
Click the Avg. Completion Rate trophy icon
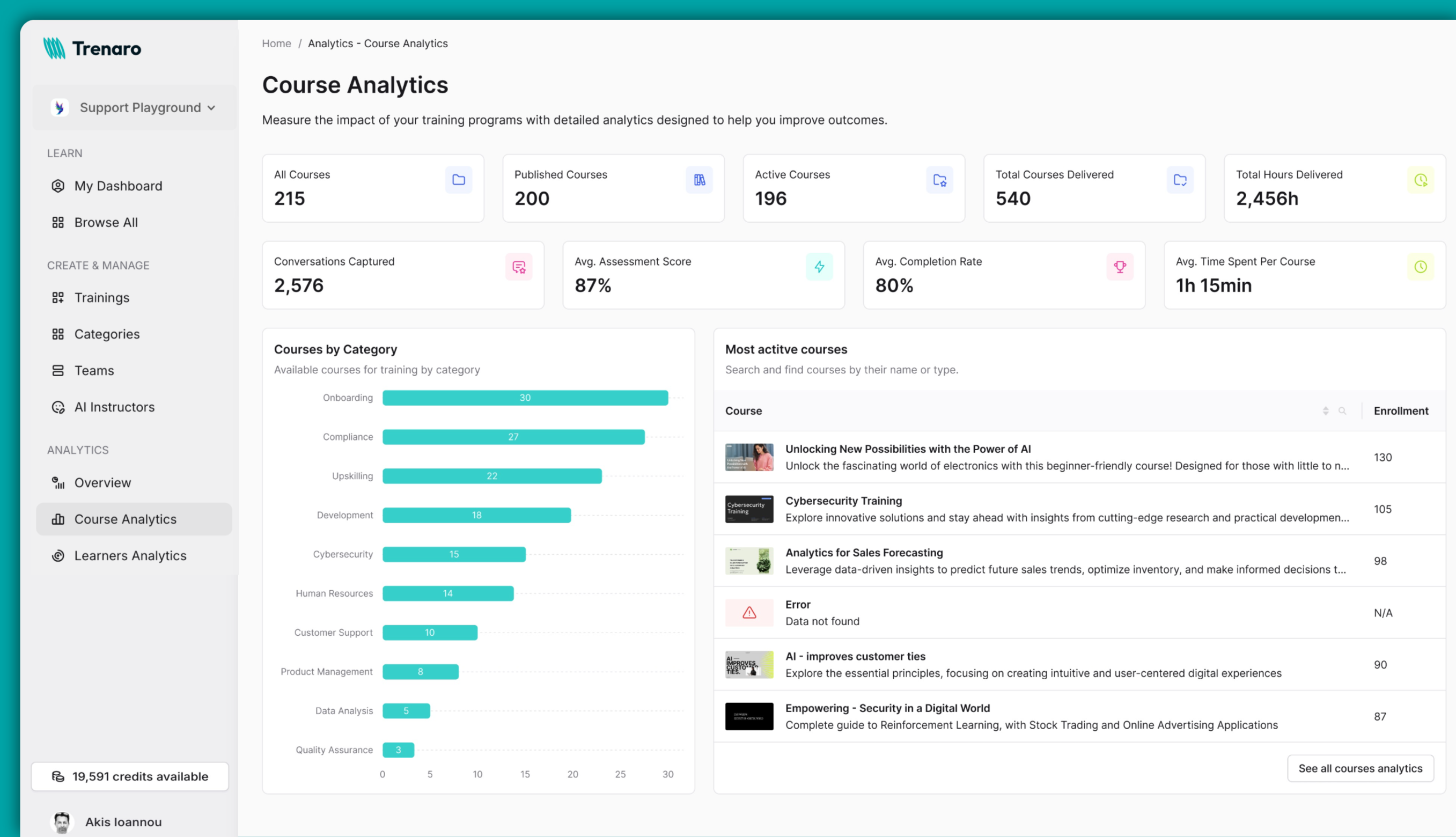(1120, 267)
